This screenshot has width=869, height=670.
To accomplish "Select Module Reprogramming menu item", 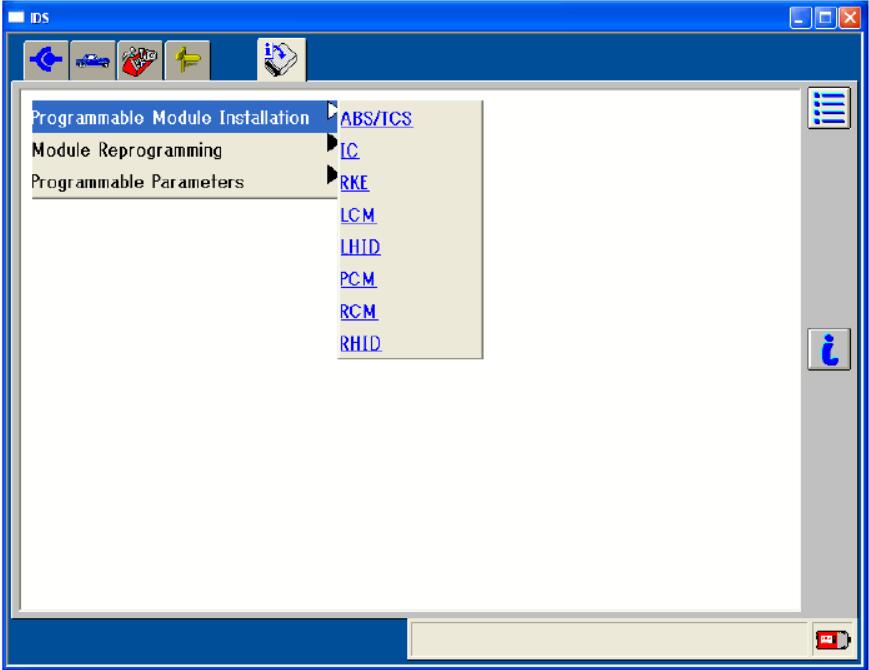I will (185, 150).
